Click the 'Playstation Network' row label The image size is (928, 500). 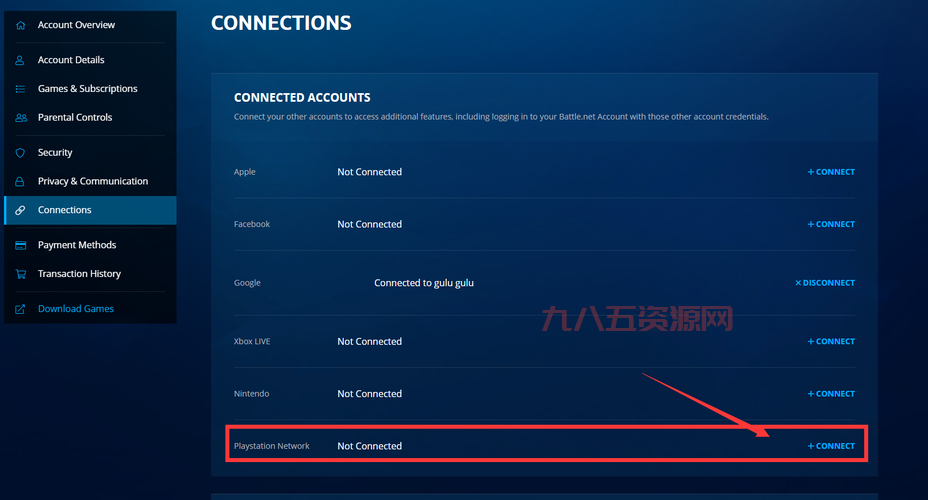click(x=271, y=446)
